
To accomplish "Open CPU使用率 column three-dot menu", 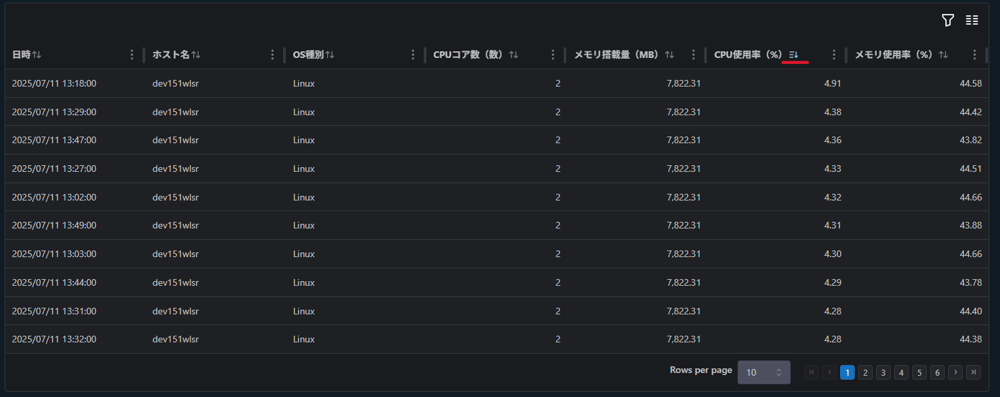I will pyautogui.click(x=834, y=55).
